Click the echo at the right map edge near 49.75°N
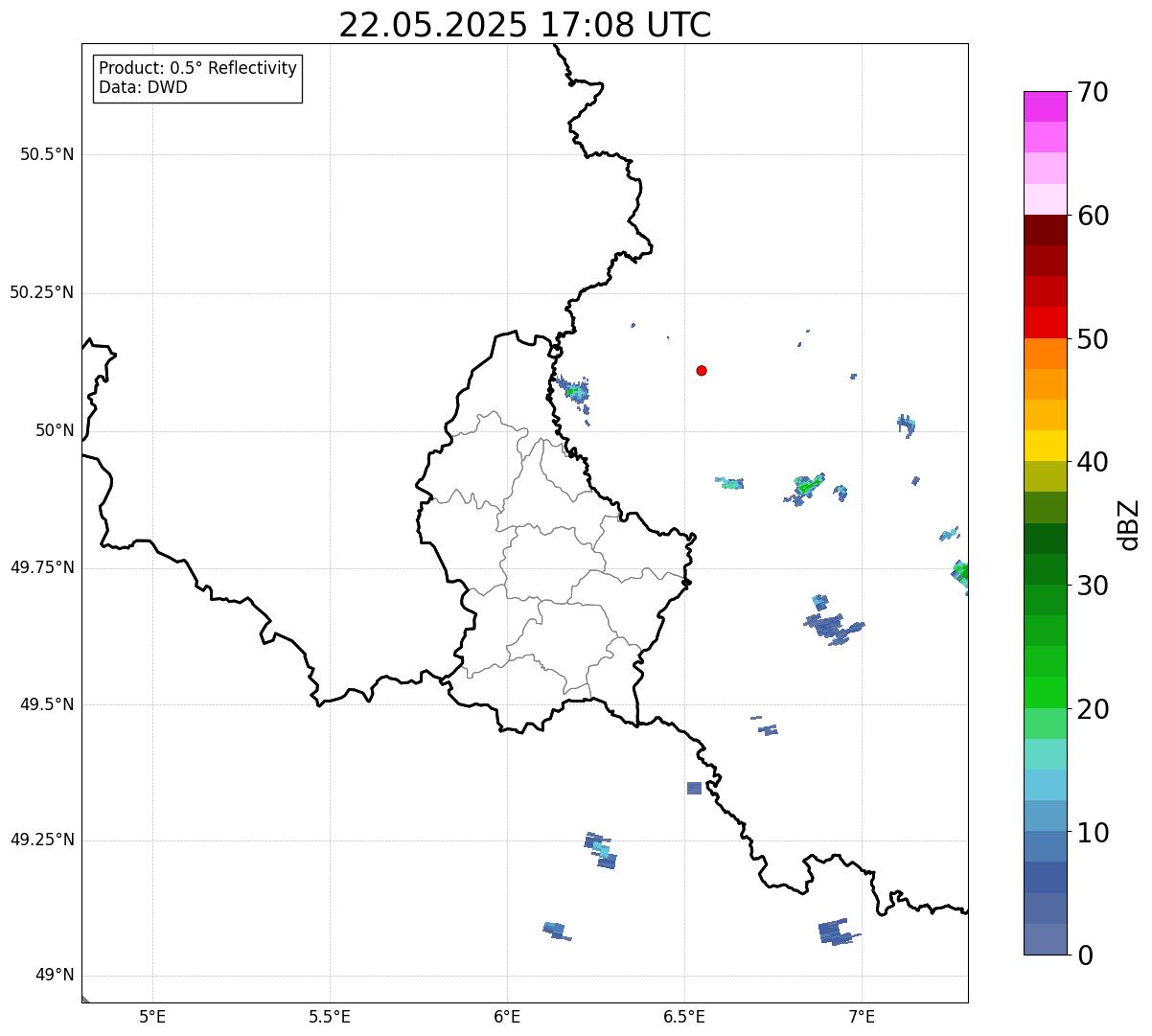This screenshot has height=1036, width=1152. click(960, 574)
